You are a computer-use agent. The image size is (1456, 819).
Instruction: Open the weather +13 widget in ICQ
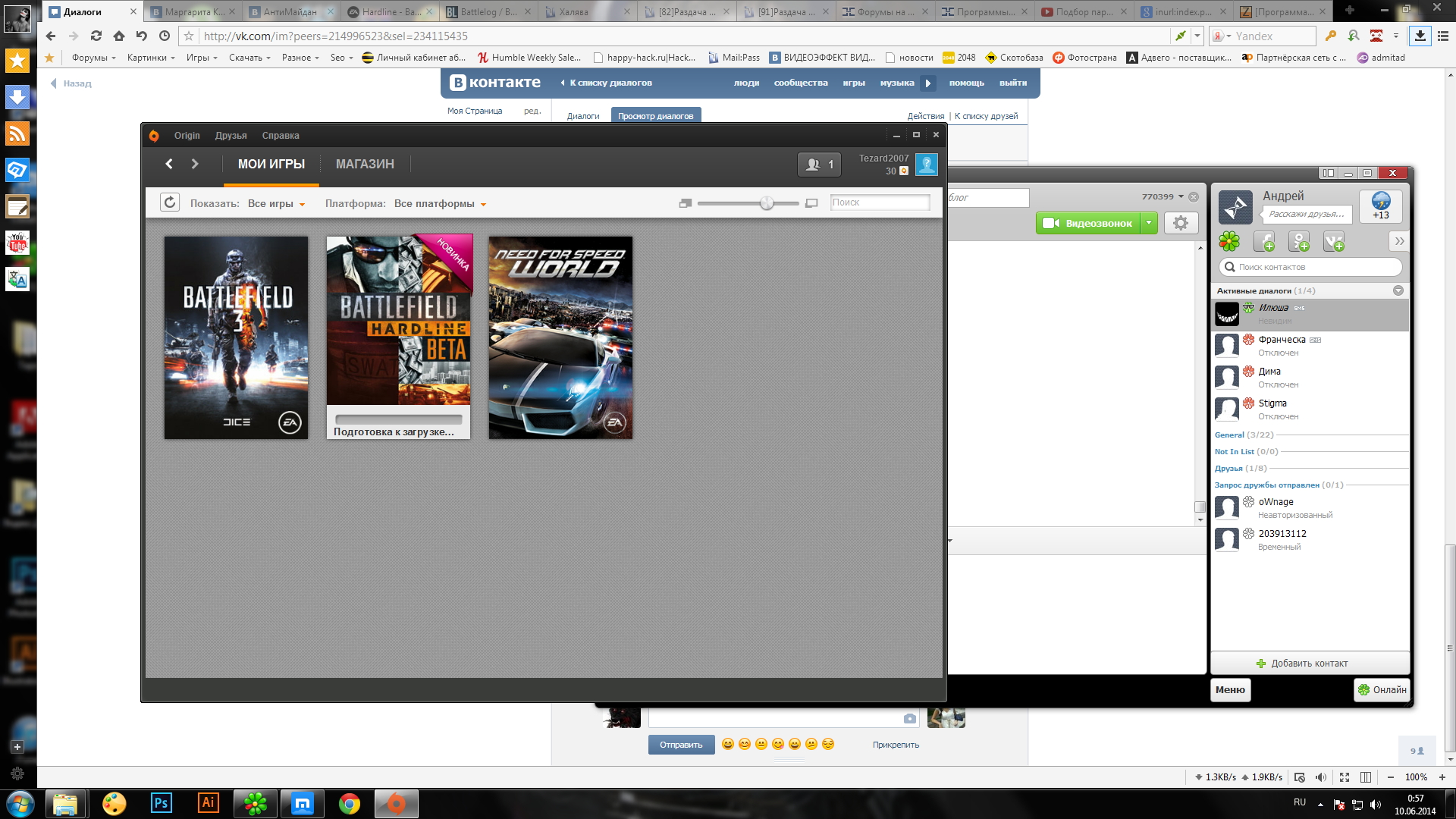[x=1380, y=206]
